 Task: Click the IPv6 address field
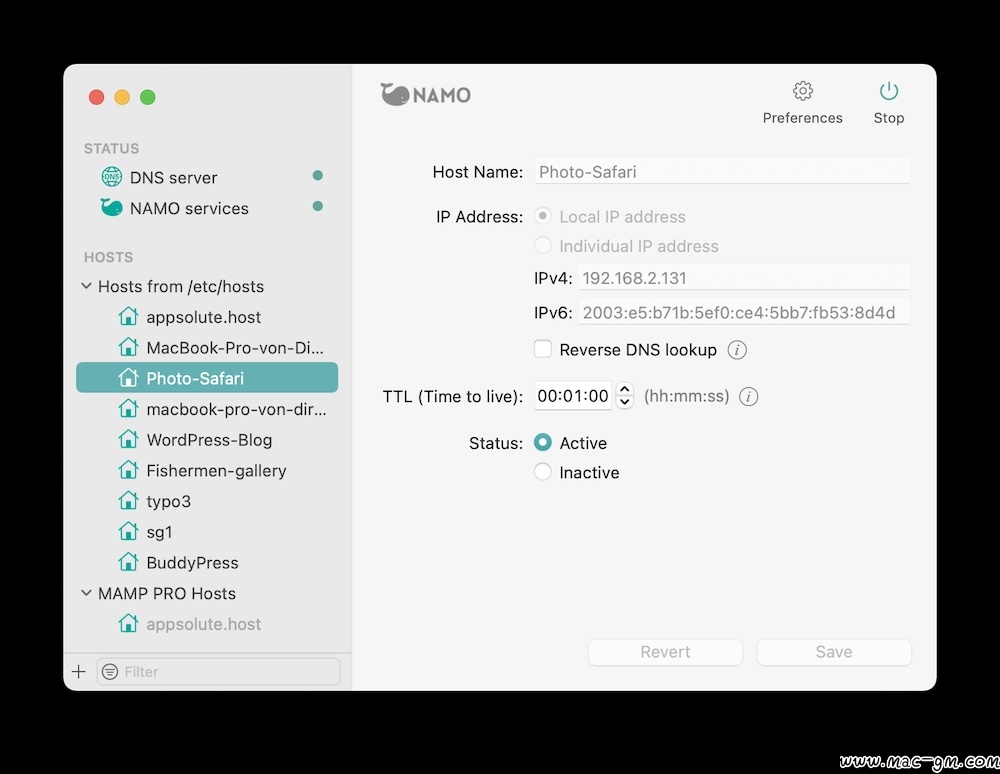coord(744,312)
